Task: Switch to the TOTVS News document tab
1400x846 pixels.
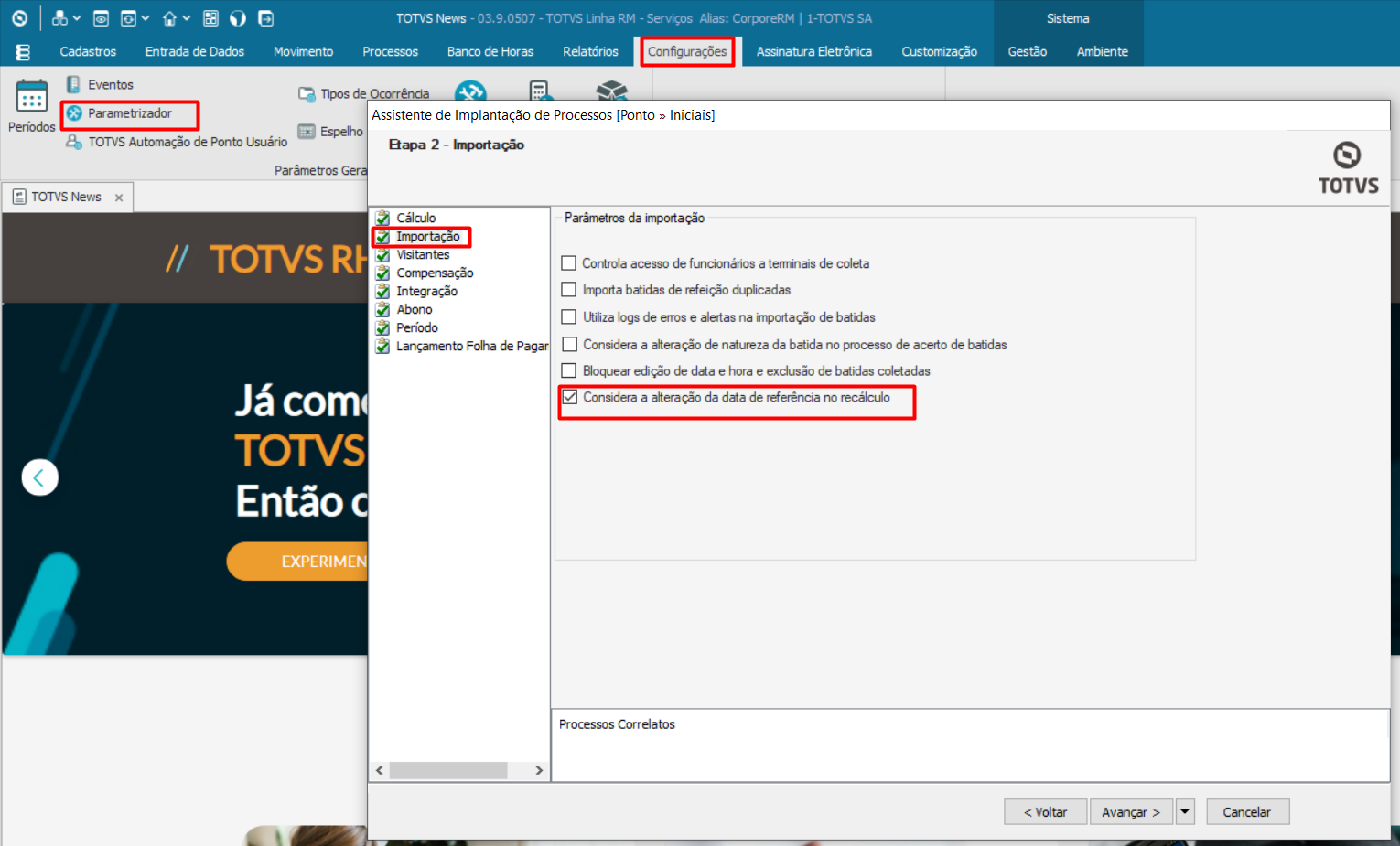Action: (x=68, y=197)
